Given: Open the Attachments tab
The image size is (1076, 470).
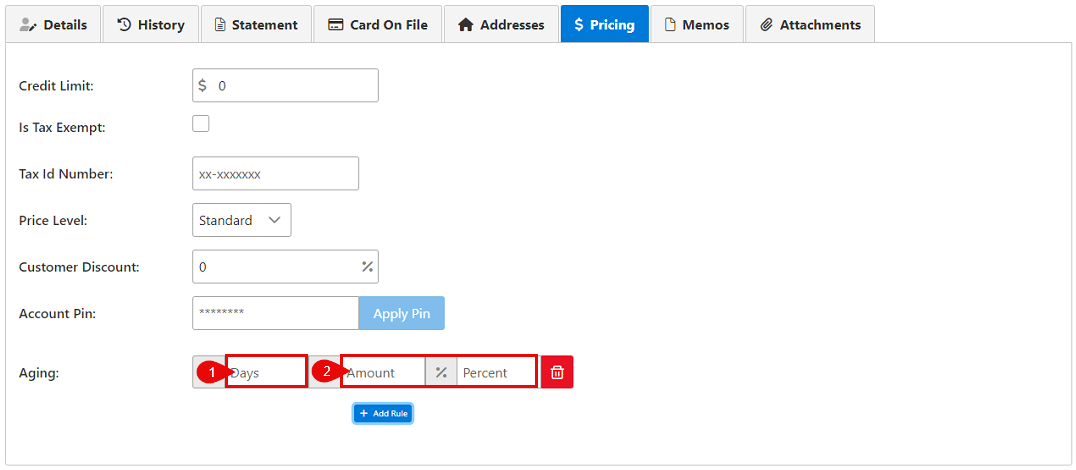Looking at the screenshot, I should coord(810,24).
